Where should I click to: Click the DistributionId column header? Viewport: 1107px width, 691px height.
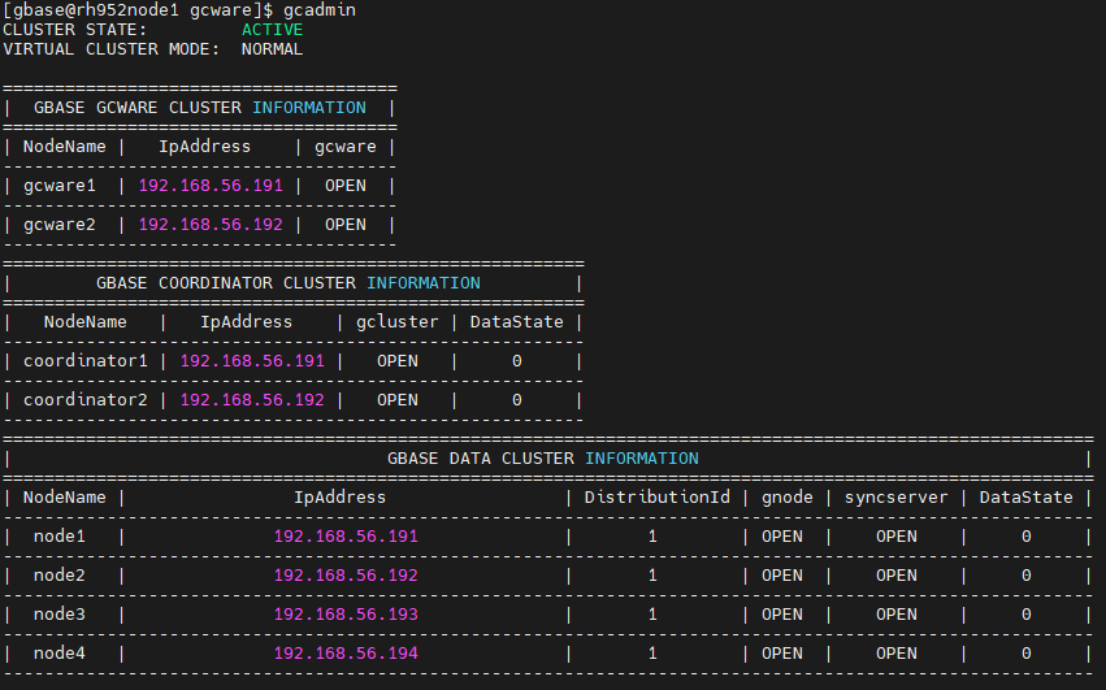coord(657,497)
